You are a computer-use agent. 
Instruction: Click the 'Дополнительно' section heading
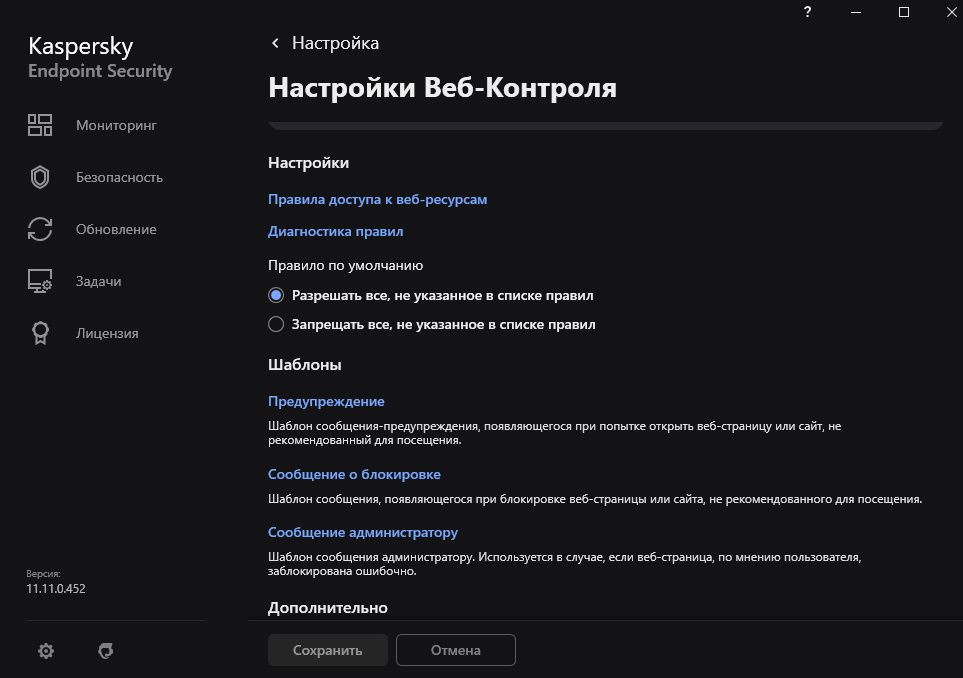(x=327, y=607)
